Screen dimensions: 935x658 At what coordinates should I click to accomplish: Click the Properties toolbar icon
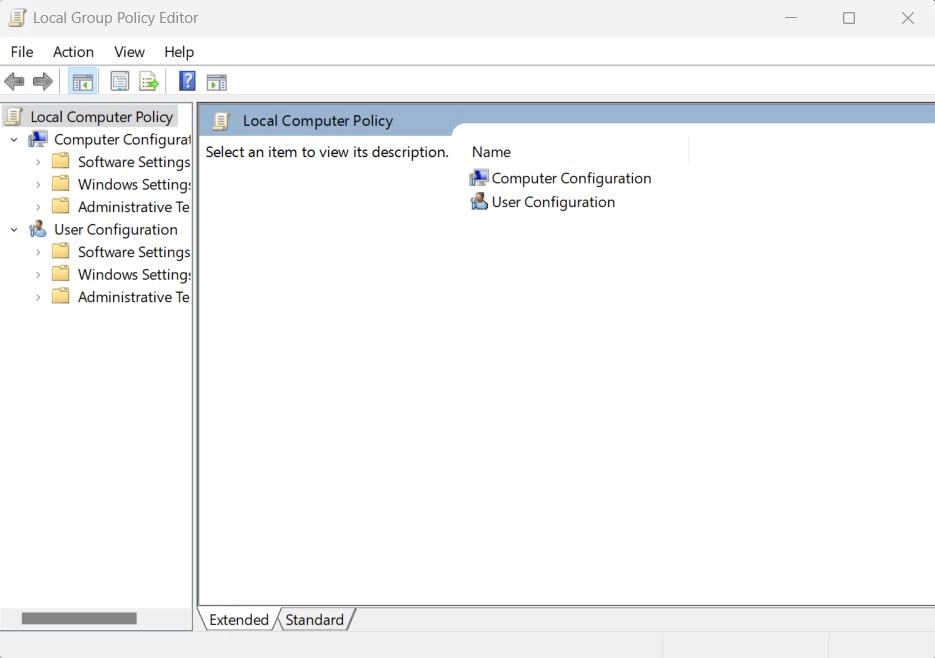tap(120, 81)
